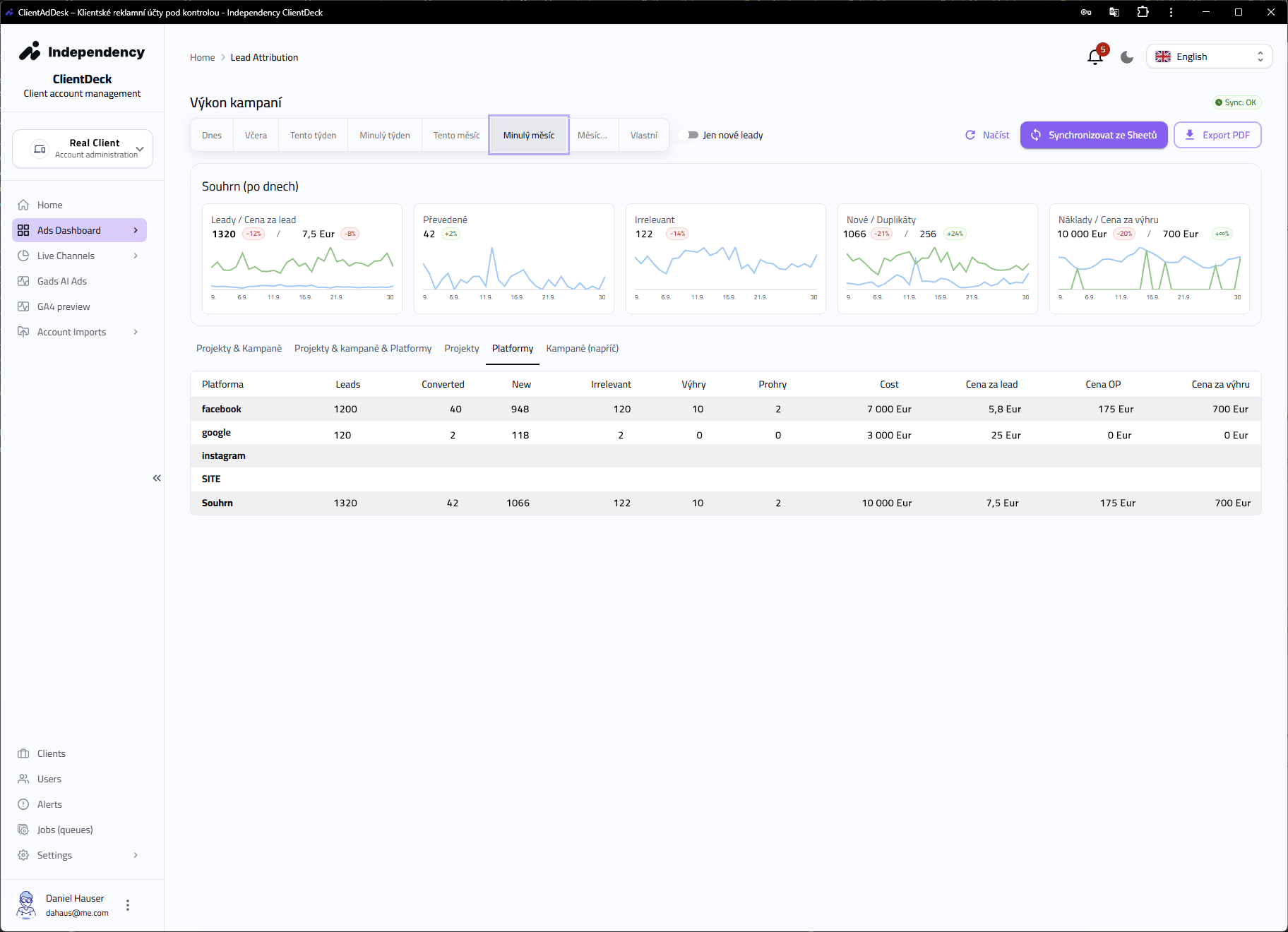1288x932 pixels.
Task: Go to Alerts in sidebar
Action: coord(49,804)
